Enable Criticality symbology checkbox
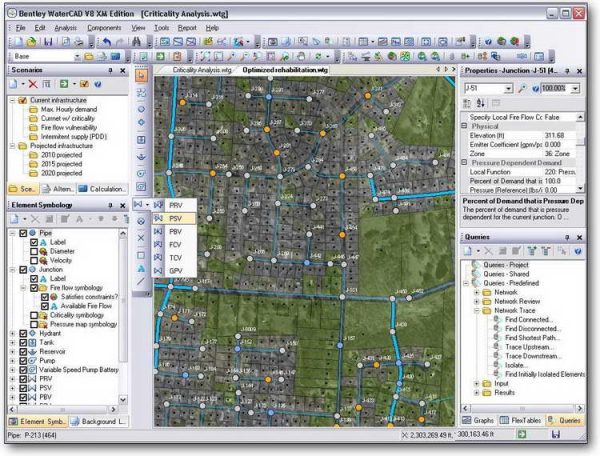The width and height of the screenshot is (600, 456). [34, 315]
